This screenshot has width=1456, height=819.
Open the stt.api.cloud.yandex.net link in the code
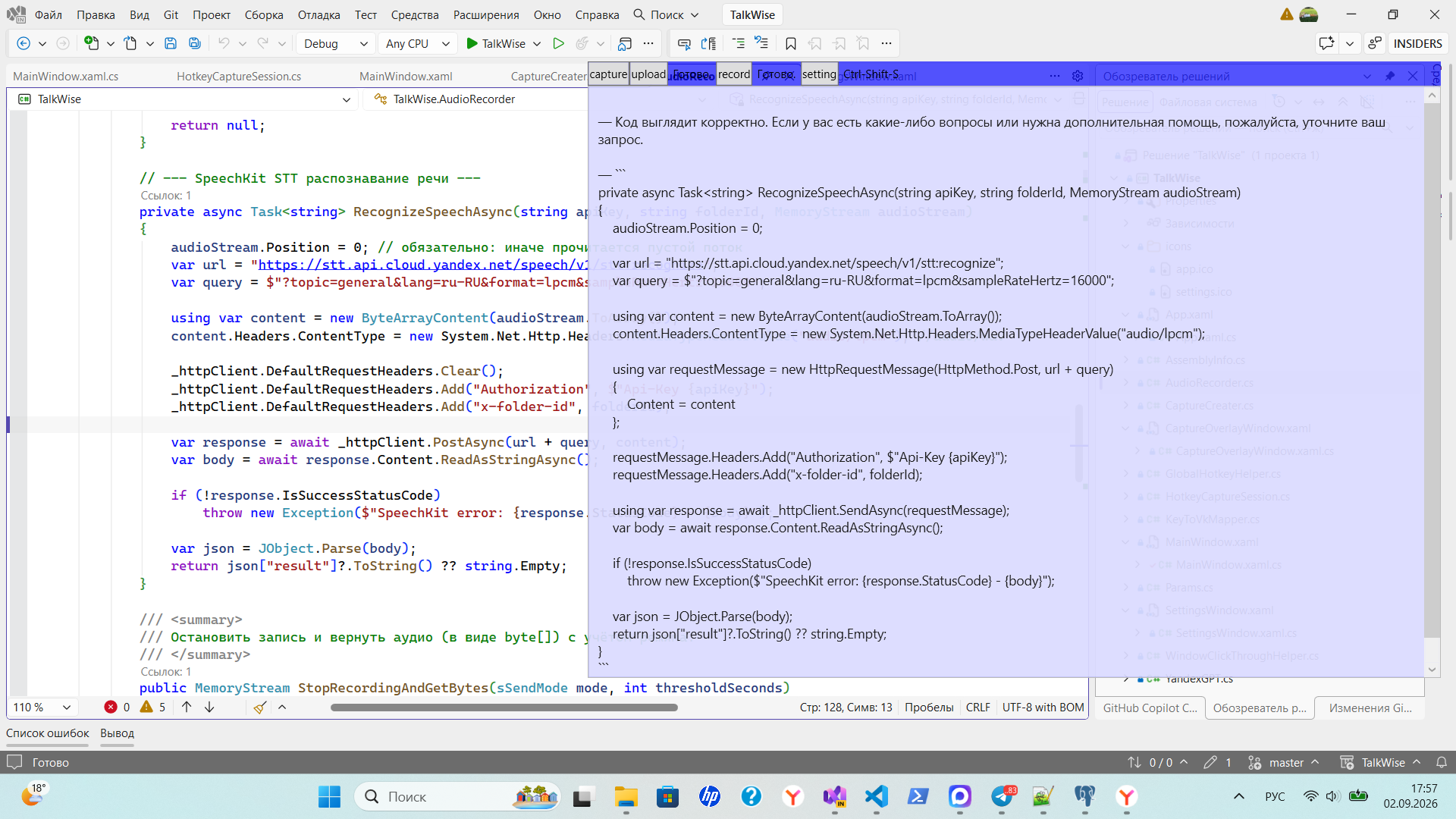[x=423, y=265]
